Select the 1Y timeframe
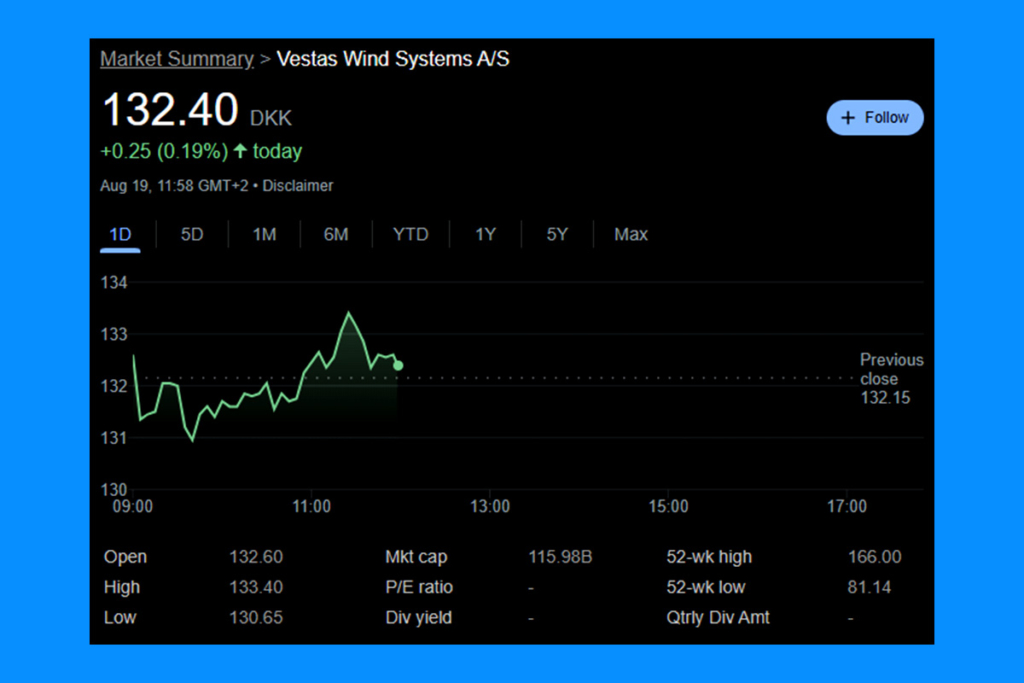Image resolution: width=1024 pixels, height=683 pixels. tap(485, 234)
